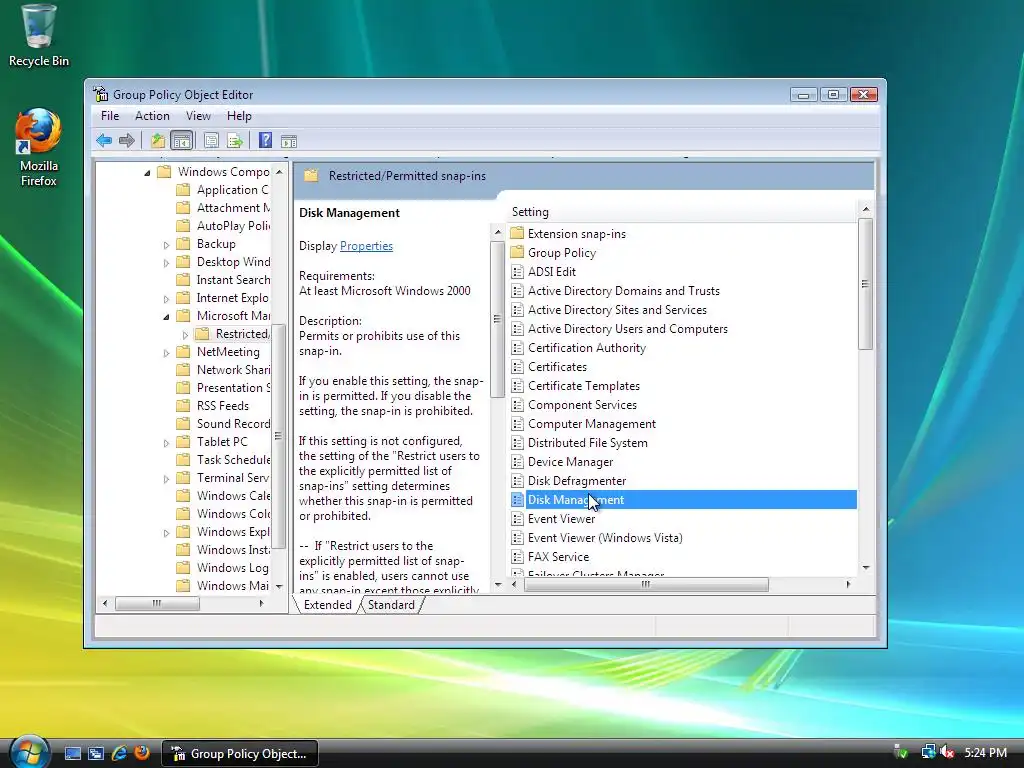
Task: Select Disk Defragmenter setting
Action: [x=577, y=481]
